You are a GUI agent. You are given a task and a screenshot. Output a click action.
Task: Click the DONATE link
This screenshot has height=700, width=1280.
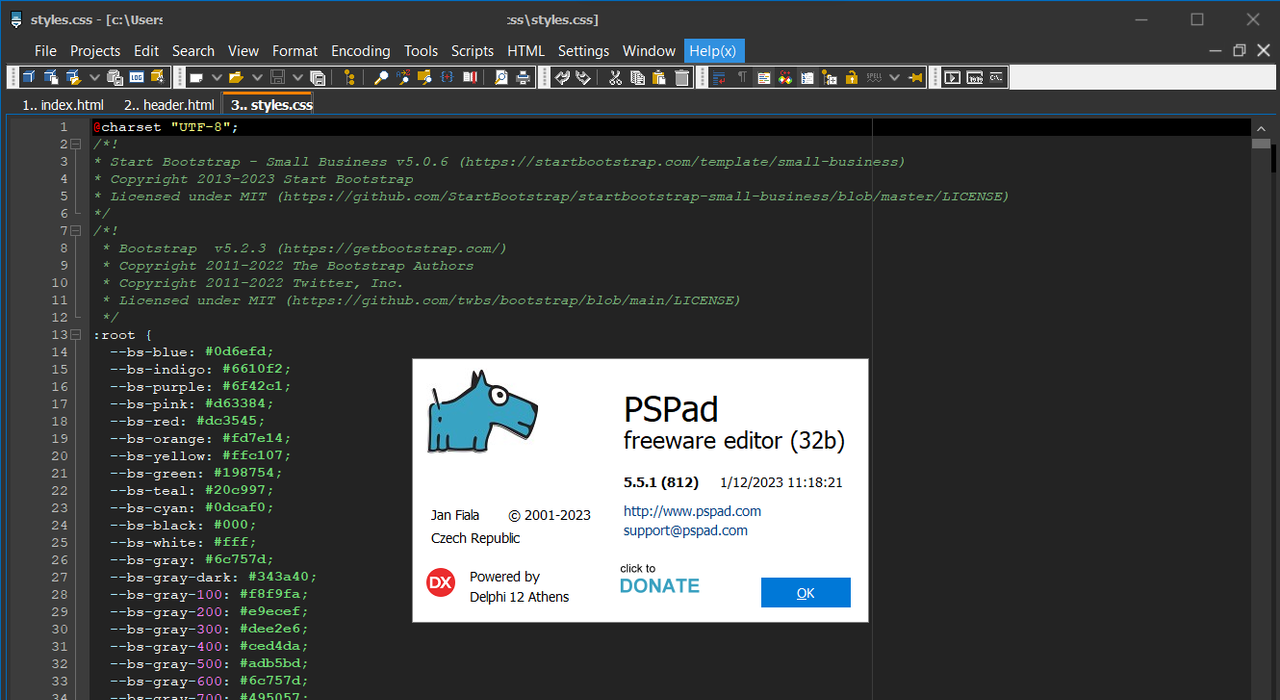pyautogui.click(x=659, y=586)
